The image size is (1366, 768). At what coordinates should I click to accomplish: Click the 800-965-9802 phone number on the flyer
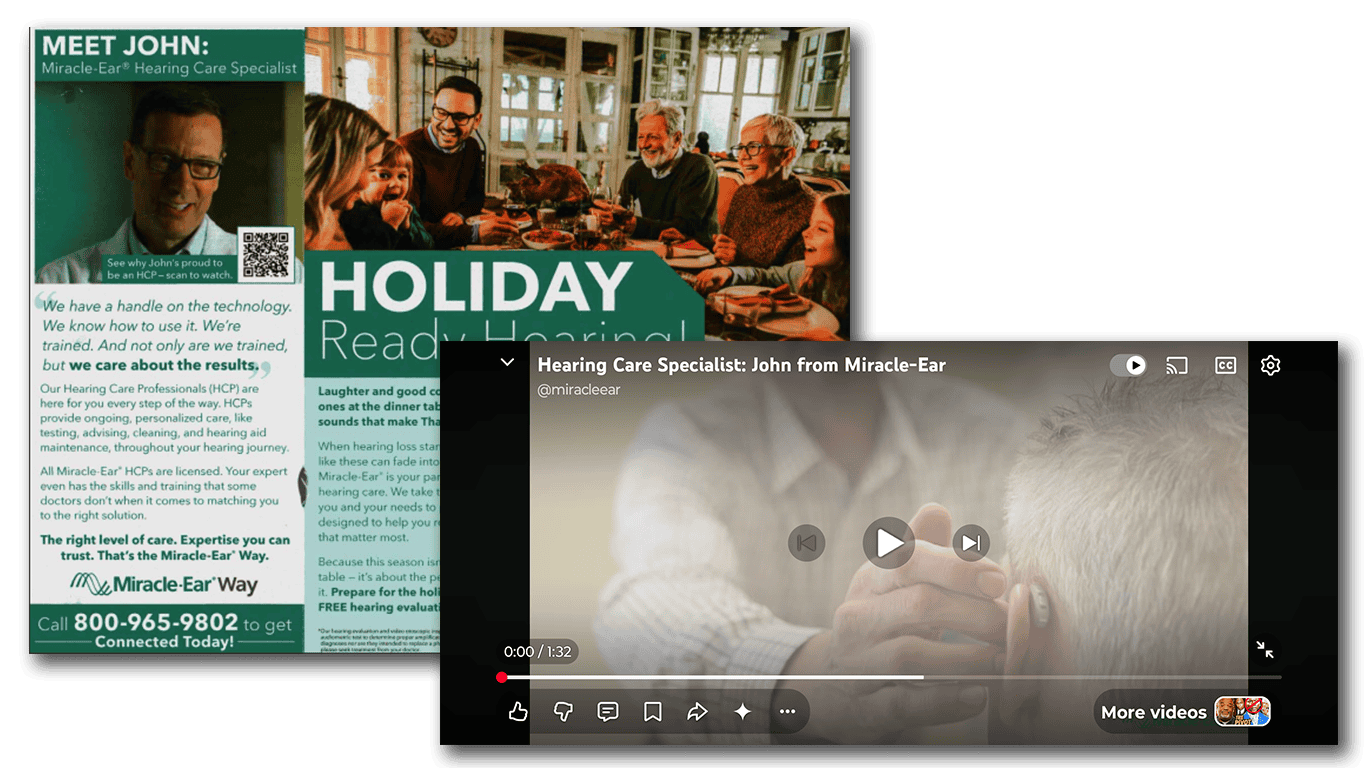(155, 622)
